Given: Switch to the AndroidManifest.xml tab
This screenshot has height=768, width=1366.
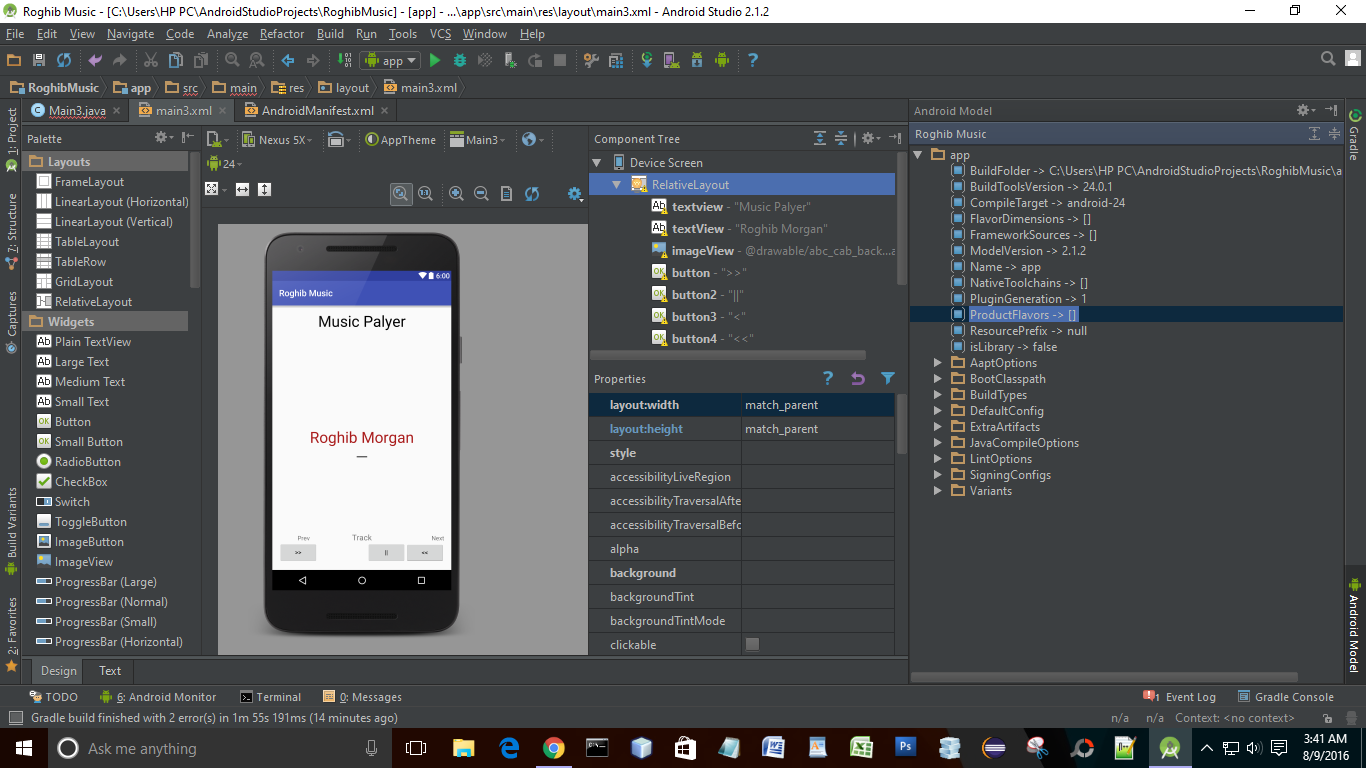Looking at the screenshot, I should (317, 111).
